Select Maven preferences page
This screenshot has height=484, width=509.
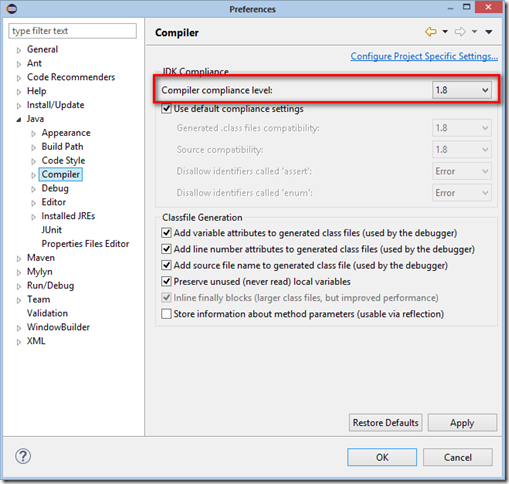(41, 258)
